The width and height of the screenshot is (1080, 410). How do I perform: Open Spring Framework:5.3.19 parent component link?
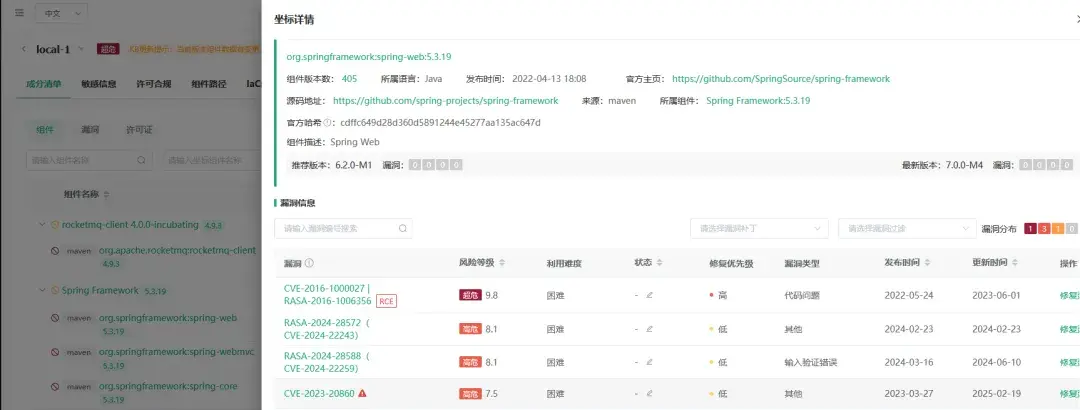(758, 101)
